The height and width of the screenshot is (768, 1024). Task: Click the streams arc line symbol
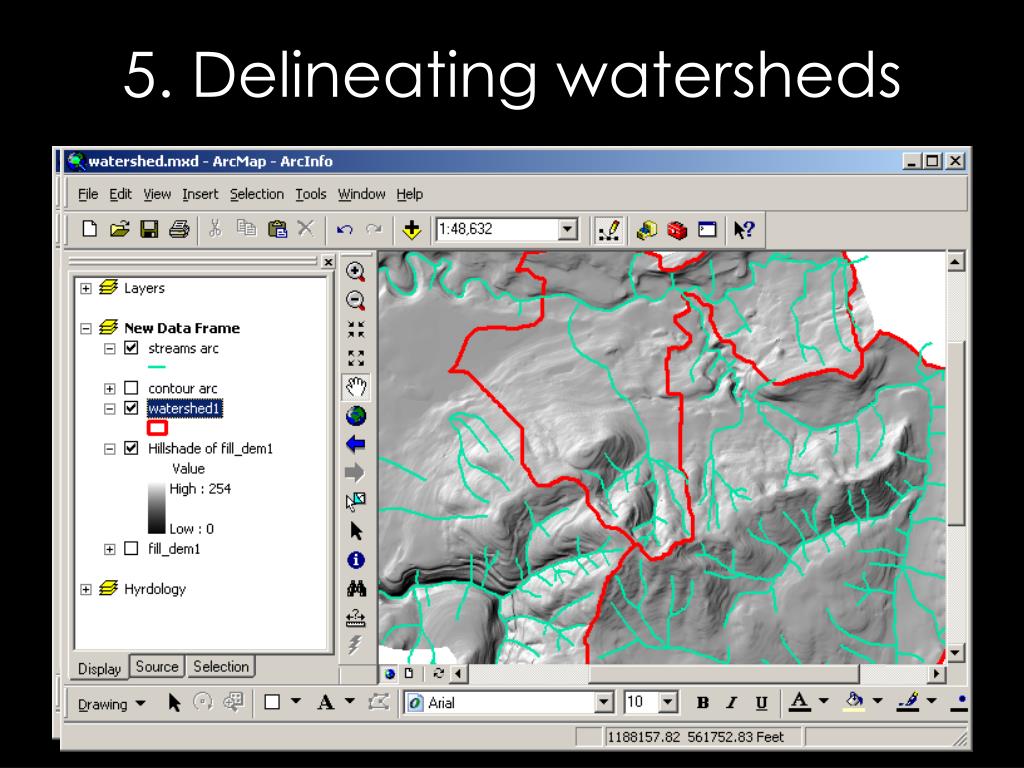point(157,367)
